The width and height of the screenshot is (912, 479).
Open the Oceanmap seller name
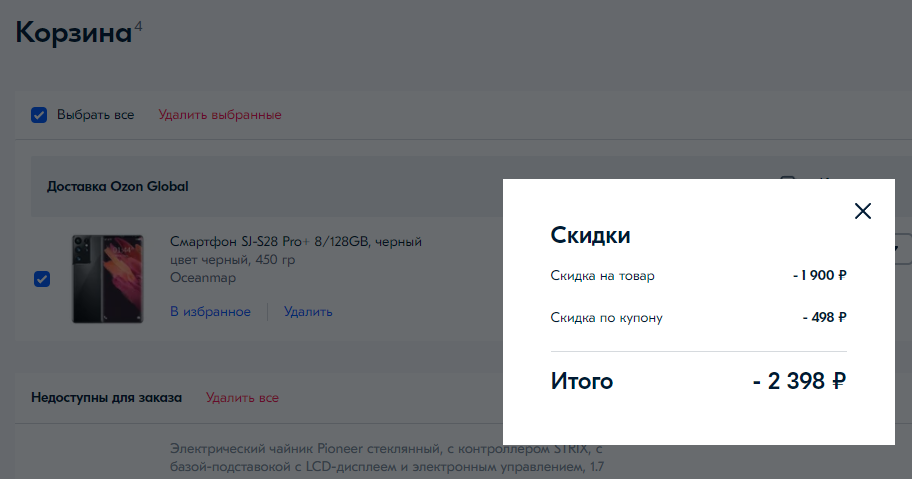203,277
